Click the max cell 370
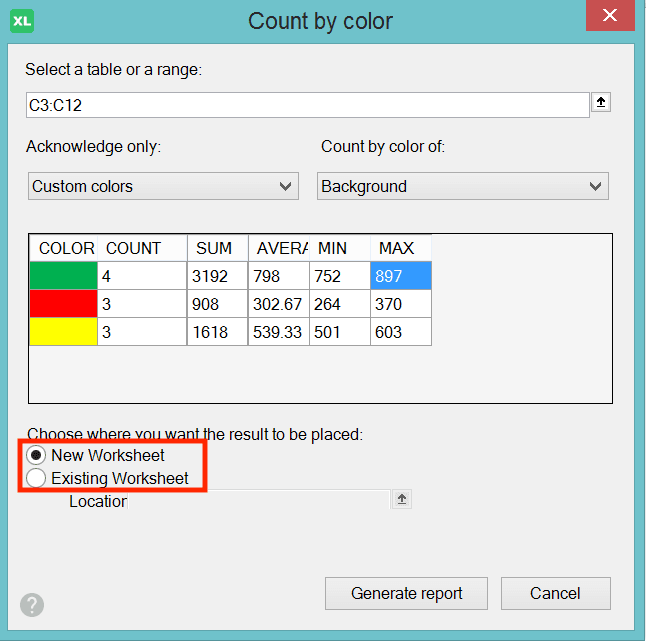The height and width of the screenshot is (641, 646). tap(401, 304)
